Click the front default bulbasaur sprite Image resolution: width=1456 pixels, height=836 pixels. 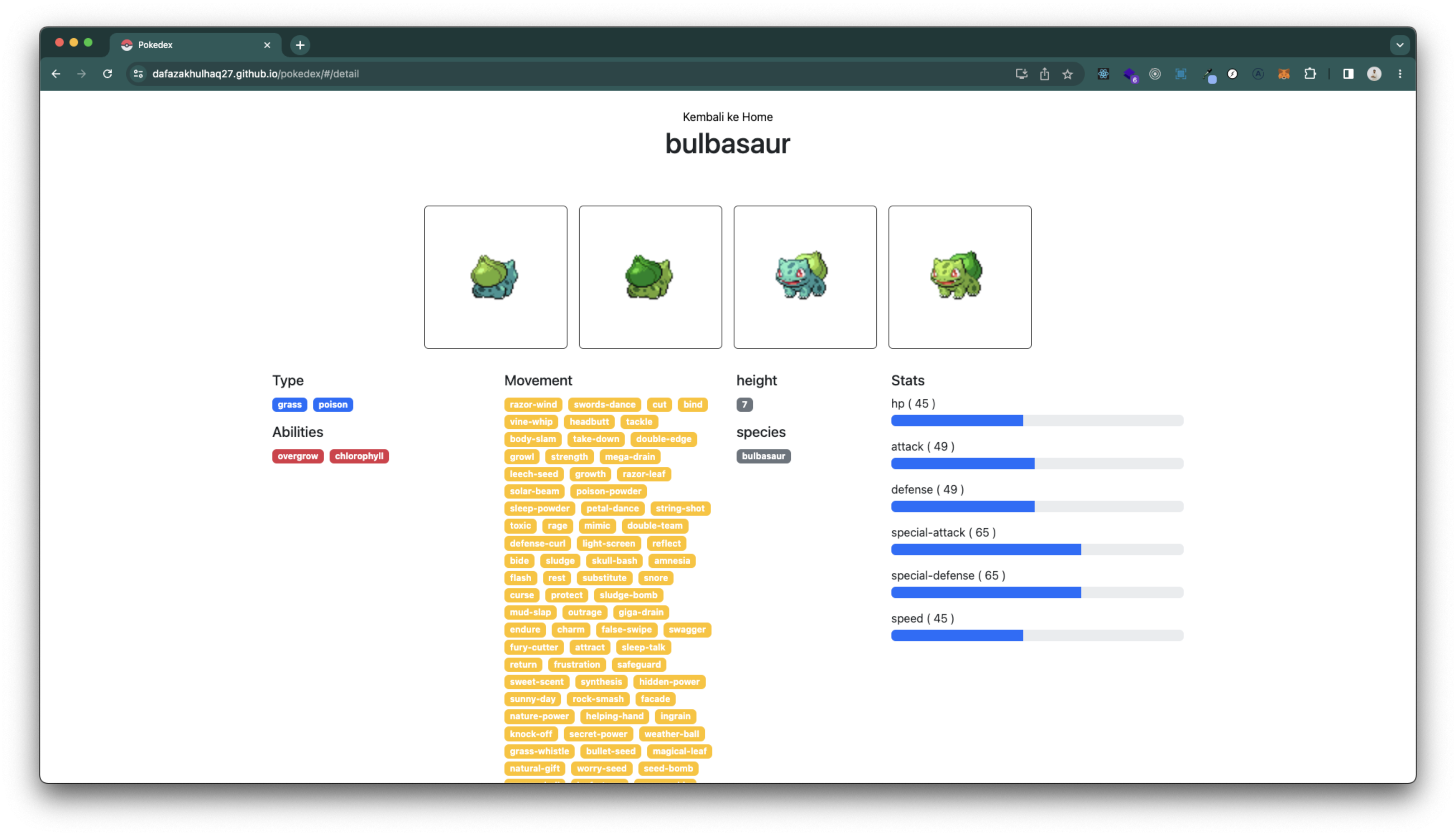(805, 277)
